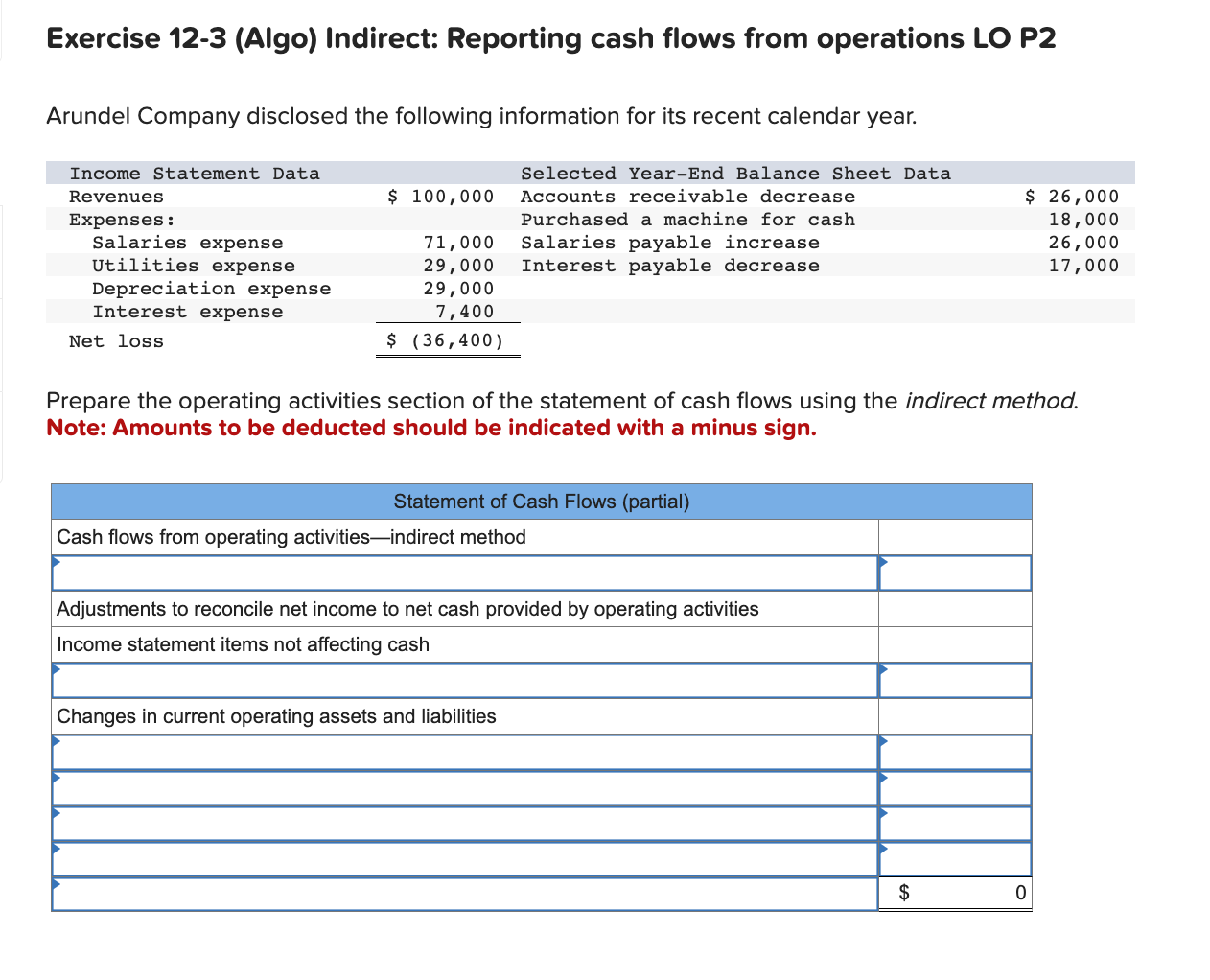Open the dropdown under income statement items not affecting cash

pyautogui.click(x=464, y=680)
